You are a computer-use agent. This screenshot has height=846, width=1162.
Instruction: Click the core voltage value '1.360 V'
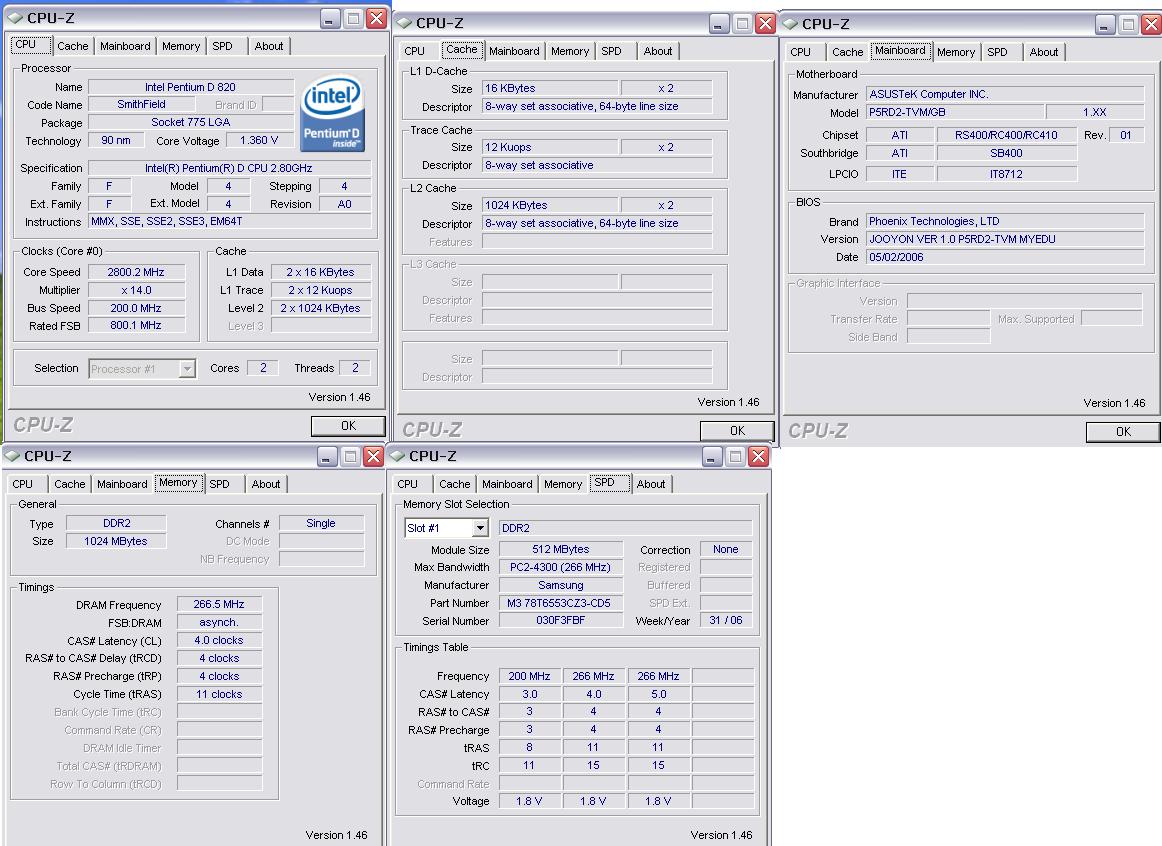coord(259,140)
